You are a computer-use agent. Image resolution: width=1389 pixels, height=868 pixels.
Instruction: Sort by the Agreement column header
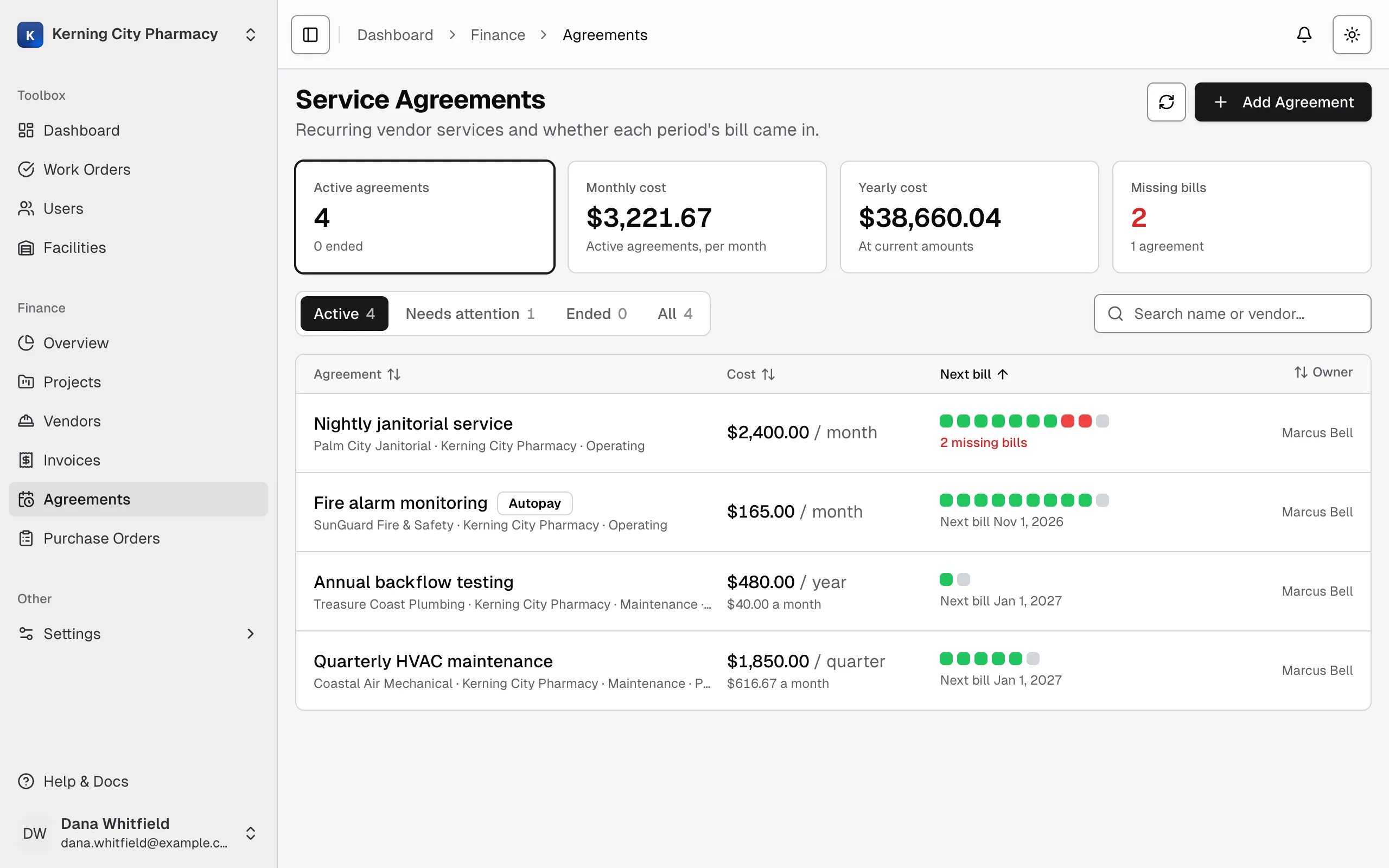point(356,374)
